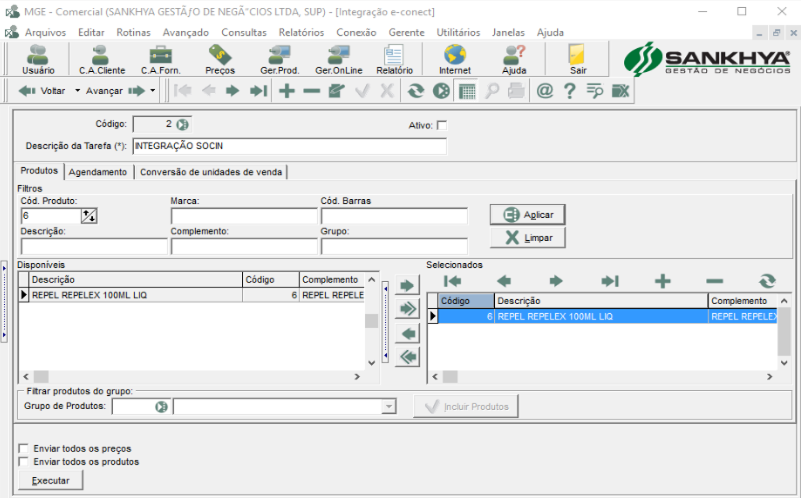Open the Arquivos menu
Screen dimensions: 801x498
tap(45, 32)
